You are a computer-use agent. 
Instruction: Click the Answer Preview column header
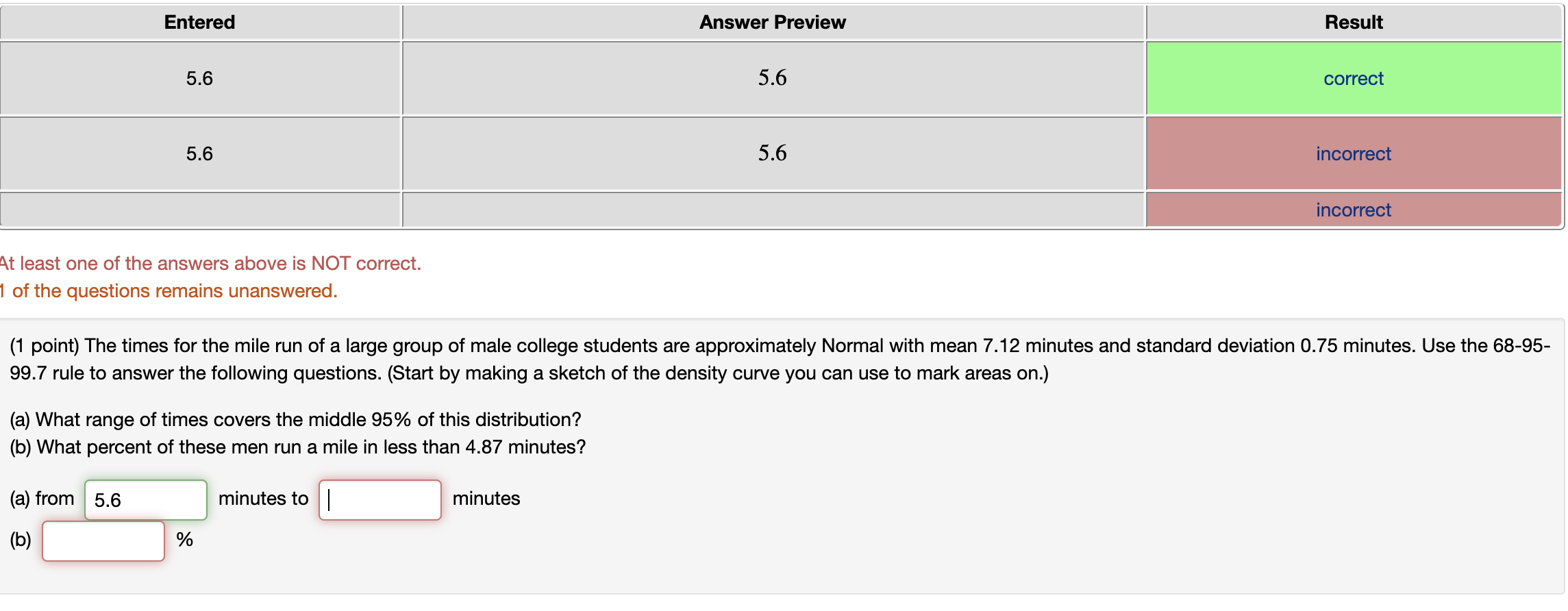click(771, 22)
